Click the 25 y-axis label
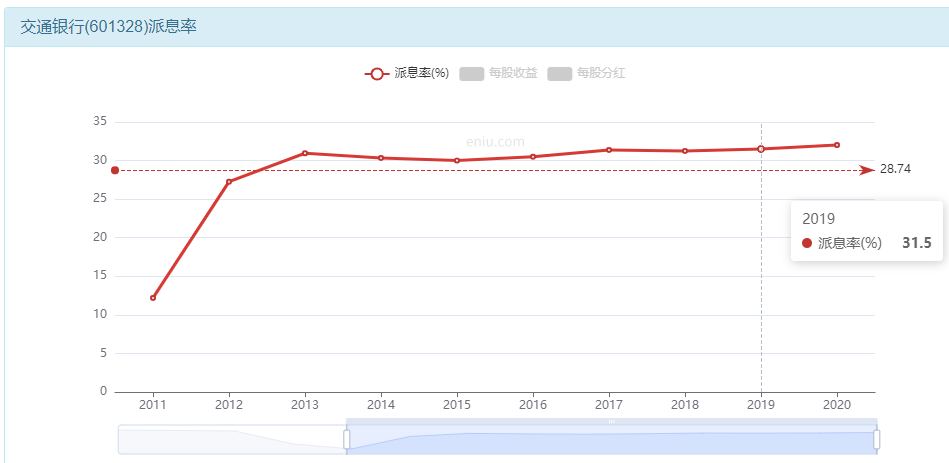The width and height of the screenshot is (949, 463). (100, 199)
